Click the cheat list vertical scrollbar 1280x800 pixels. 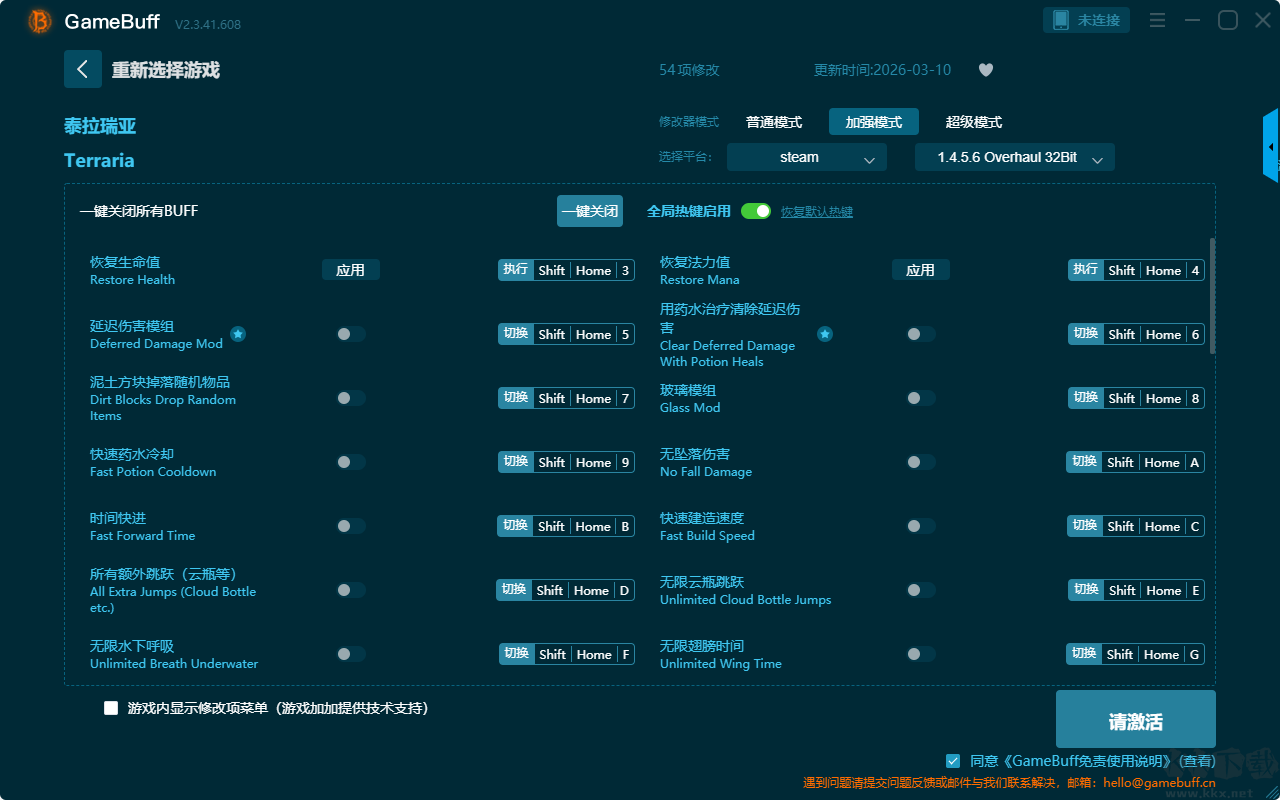1213,296
